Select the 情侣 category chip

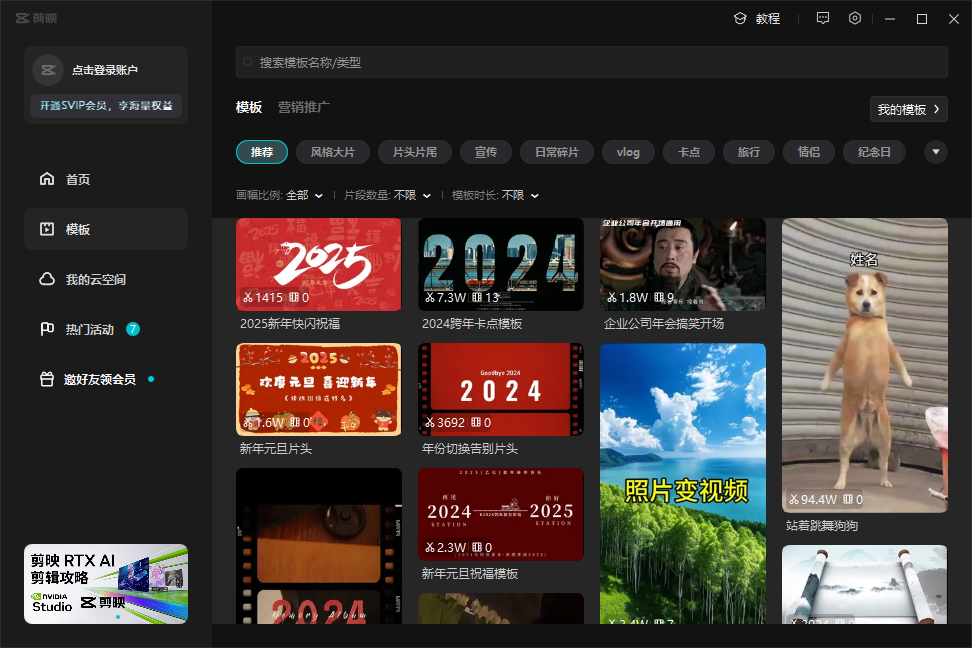point(809,152)
